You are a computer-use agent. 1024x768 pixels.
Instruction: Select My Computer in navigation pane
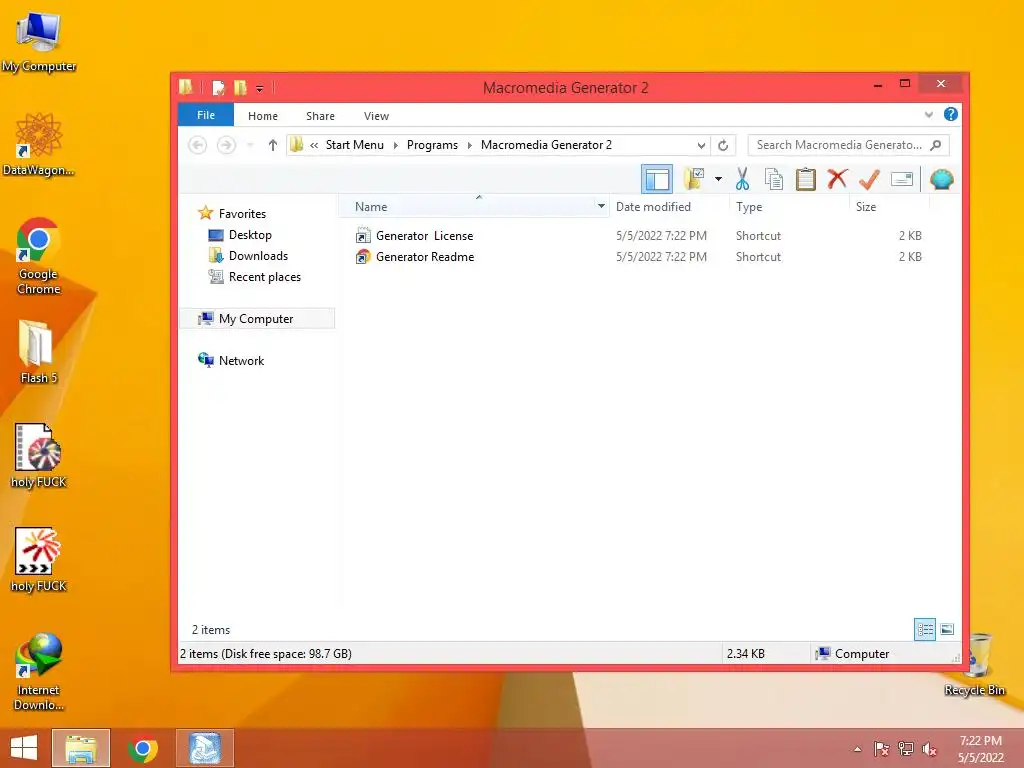coord(257,319)
